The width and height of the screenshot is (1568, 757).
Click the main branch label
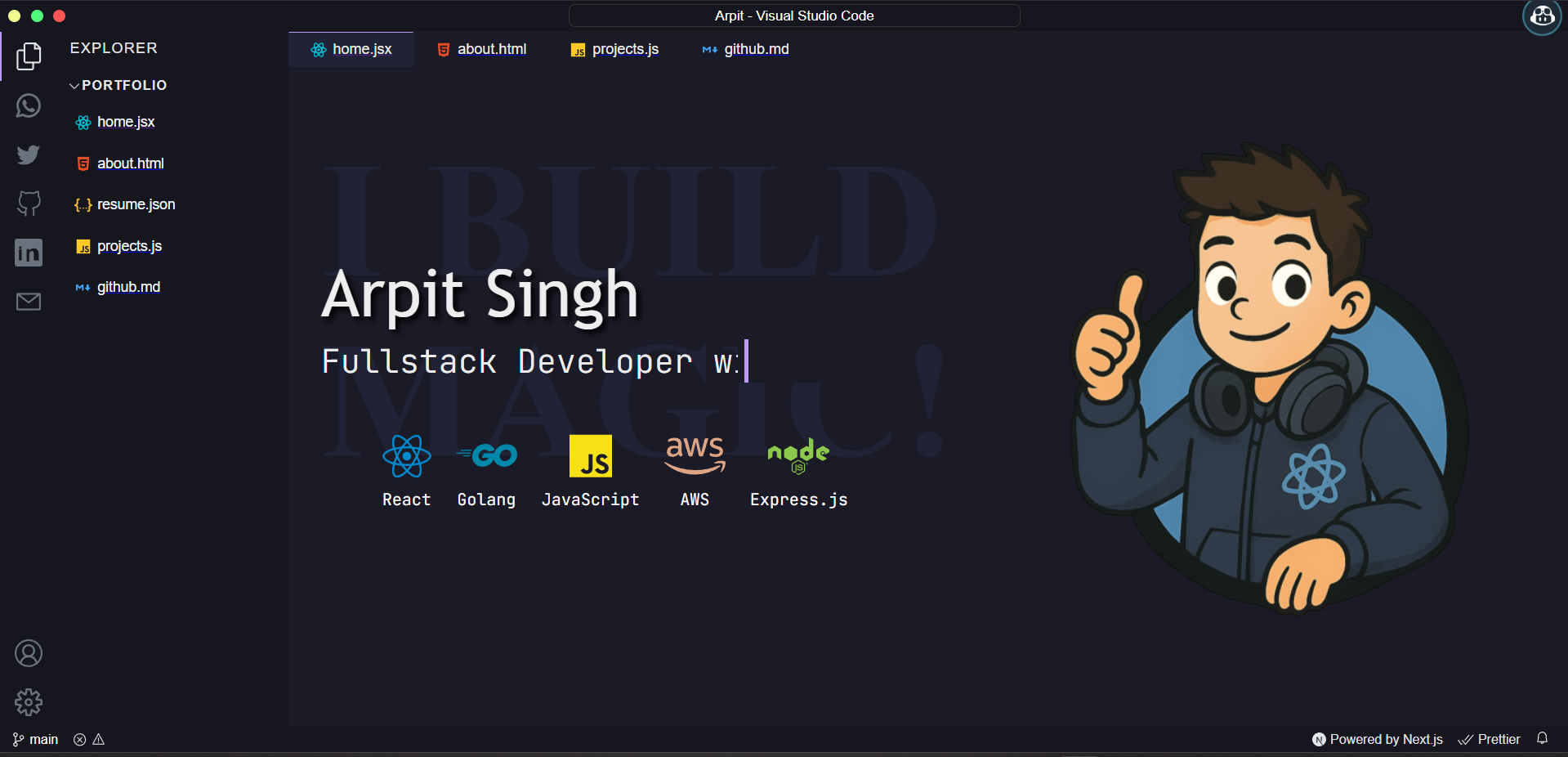[44, 740]
